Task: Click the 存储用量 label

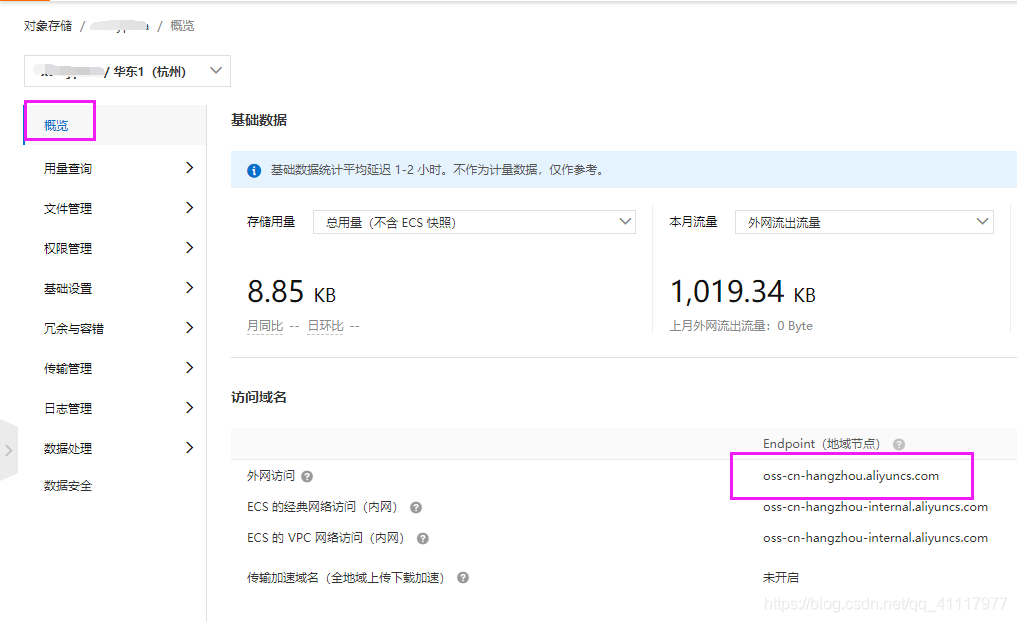Action: pos(271,222)
